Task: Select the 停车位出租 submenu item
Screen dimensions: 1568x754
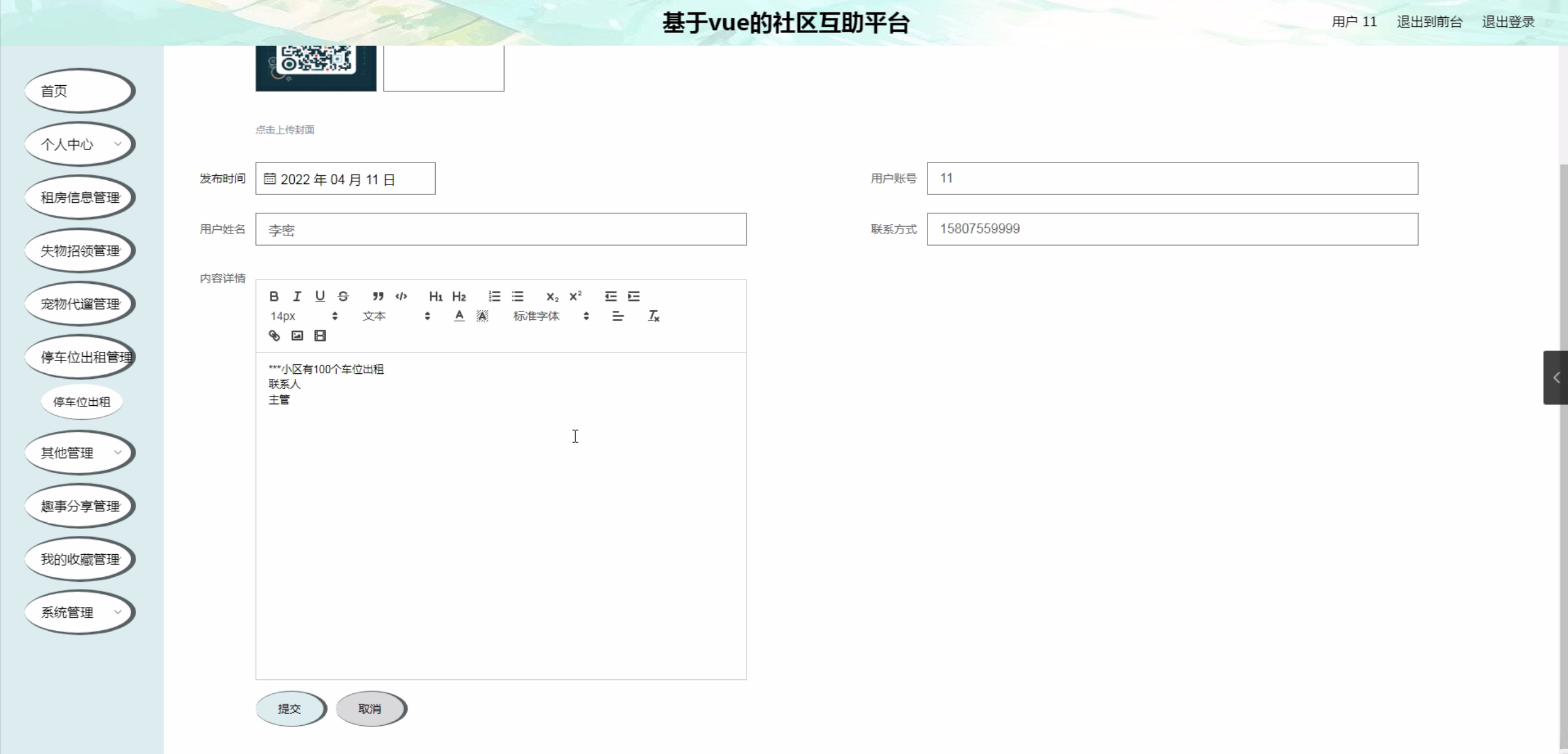Action: click(82, 402)
